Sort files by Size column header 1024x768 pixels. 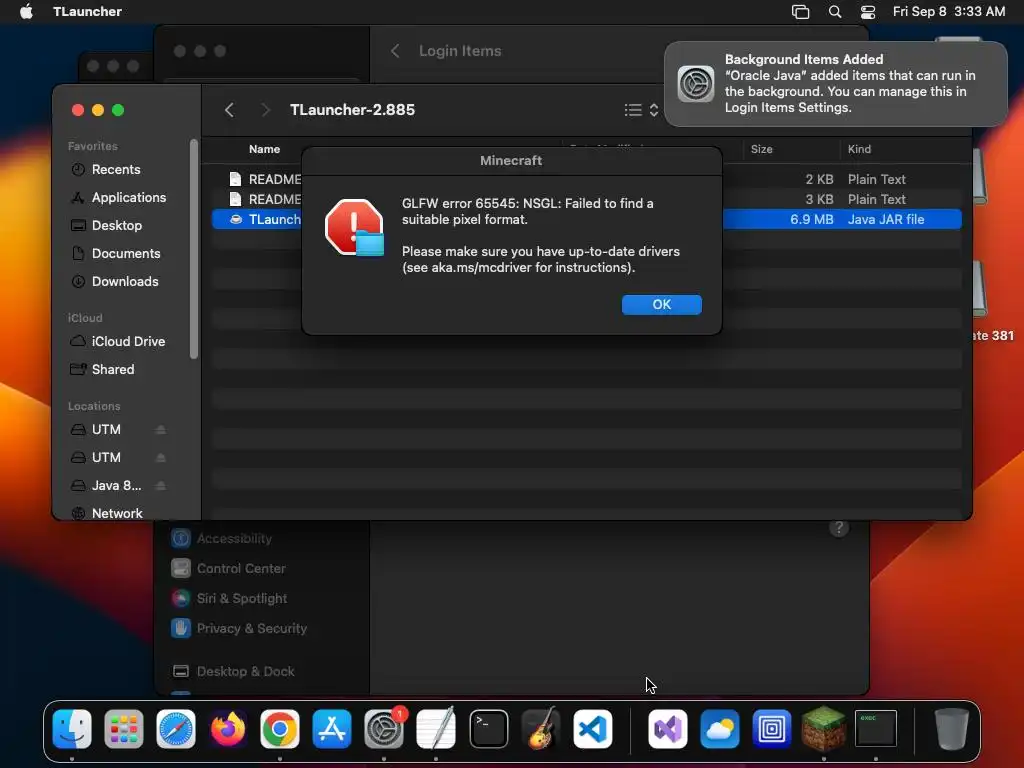pyautogui.click(x=761, y=149)
